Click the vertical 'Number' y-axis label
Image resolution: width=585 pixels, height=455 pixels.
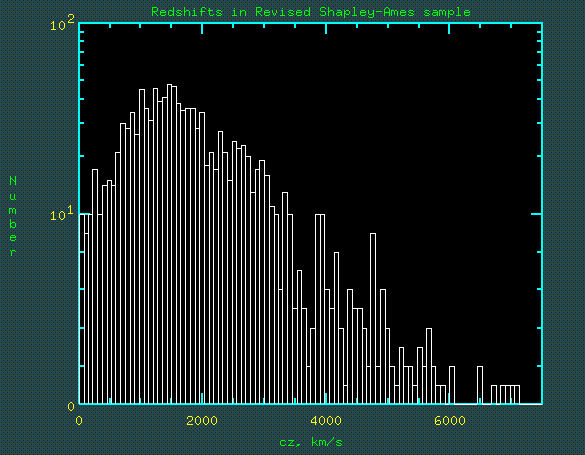pyautogui.click(x=13, y=216)
